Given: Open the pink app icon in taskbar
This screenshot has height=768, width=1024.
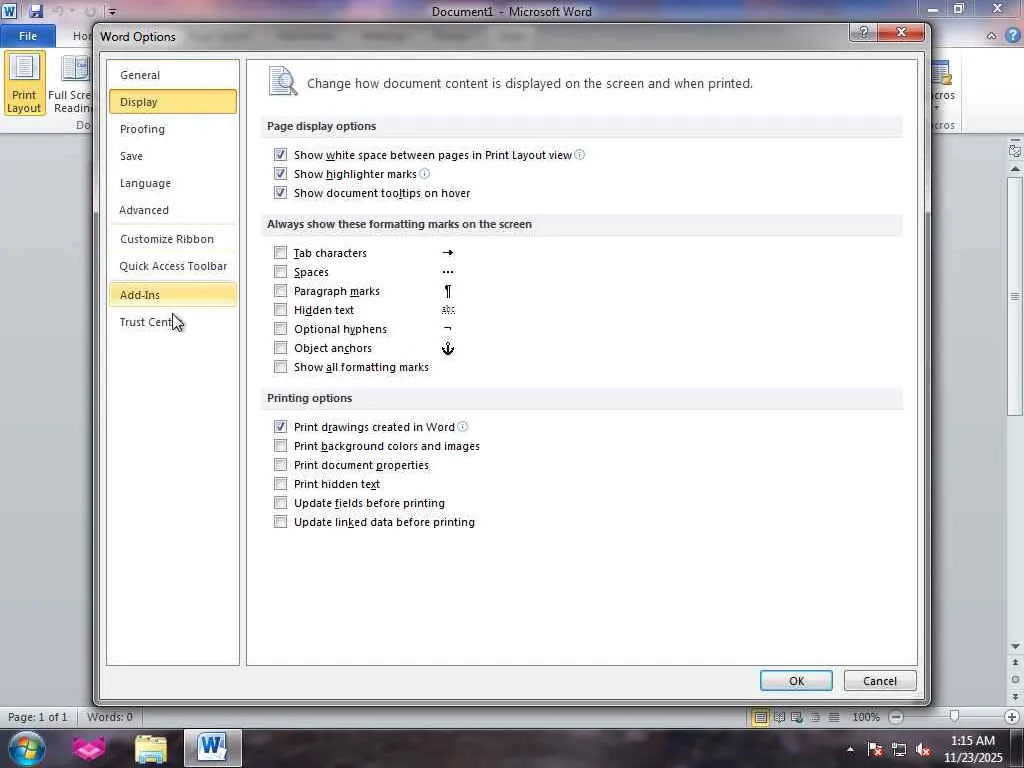Looking at the screenshot, I should (x=89, y=748).
